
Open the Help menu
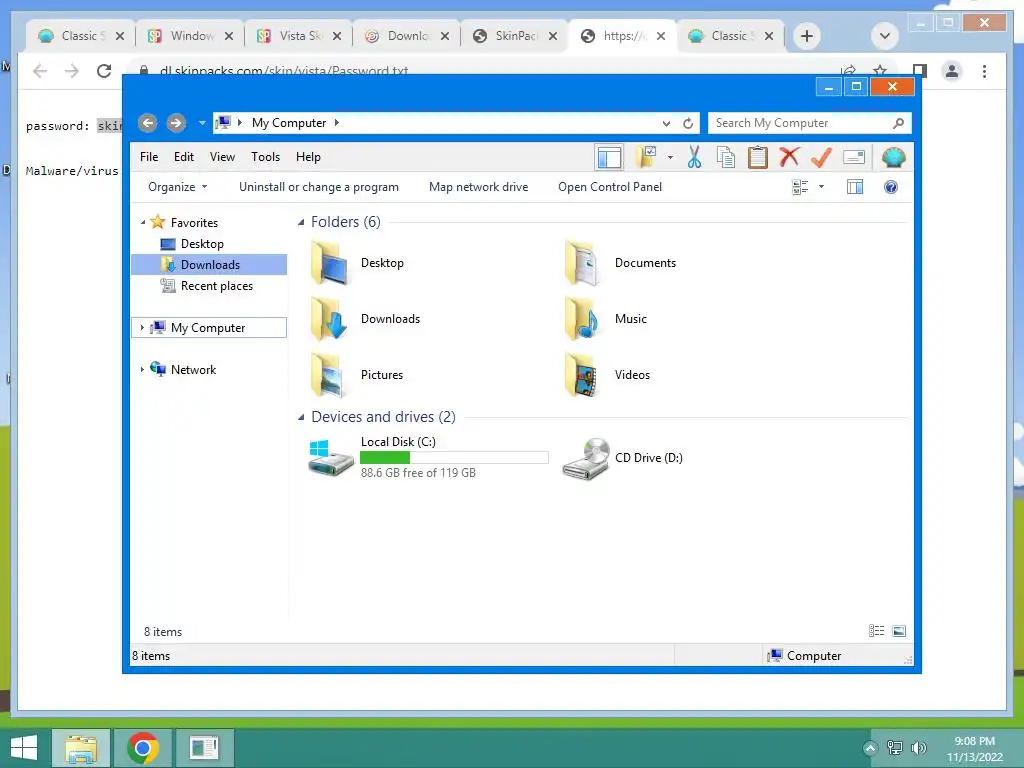[308, 157]
